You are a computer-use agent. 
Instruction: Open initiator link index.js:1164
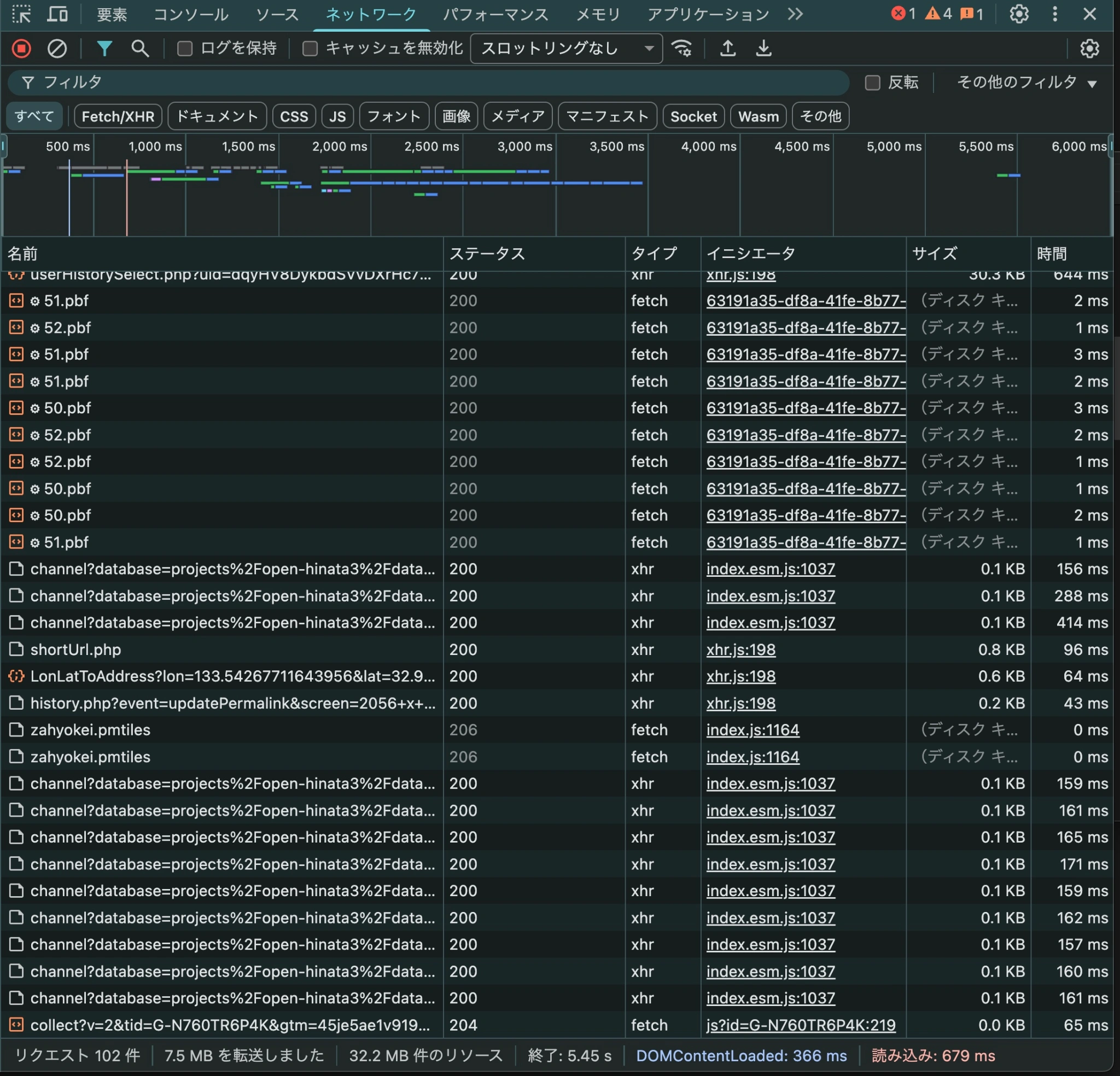point(752,730)
